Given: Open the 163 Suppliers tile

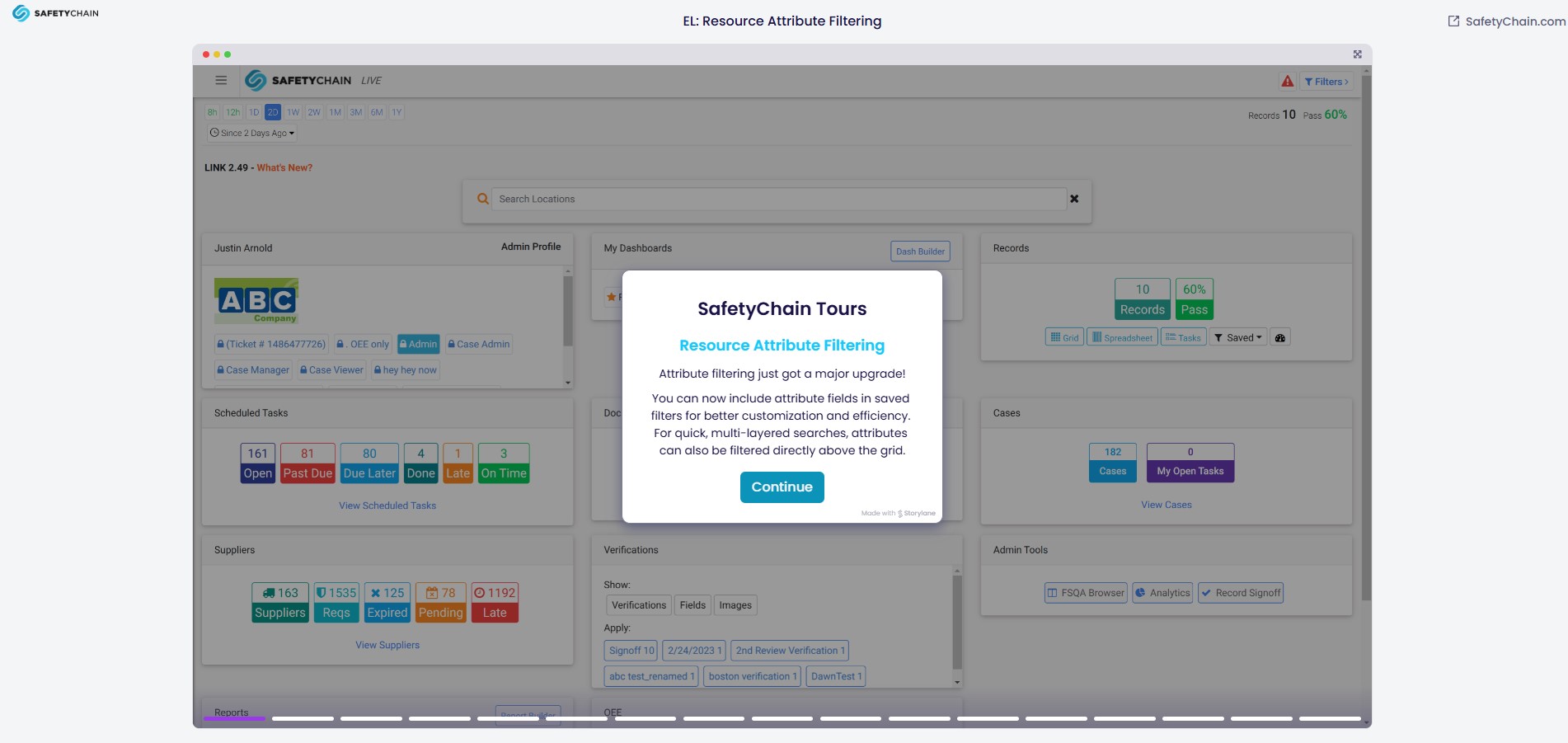Looking at the screenshot, I should [280, 603].
